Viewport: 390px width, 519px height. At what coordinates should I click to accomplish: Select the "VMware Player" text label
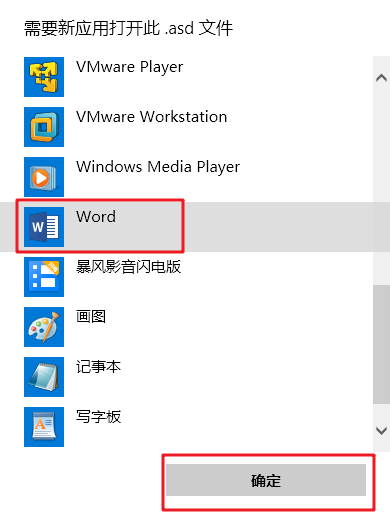click(x=130, y=67)
